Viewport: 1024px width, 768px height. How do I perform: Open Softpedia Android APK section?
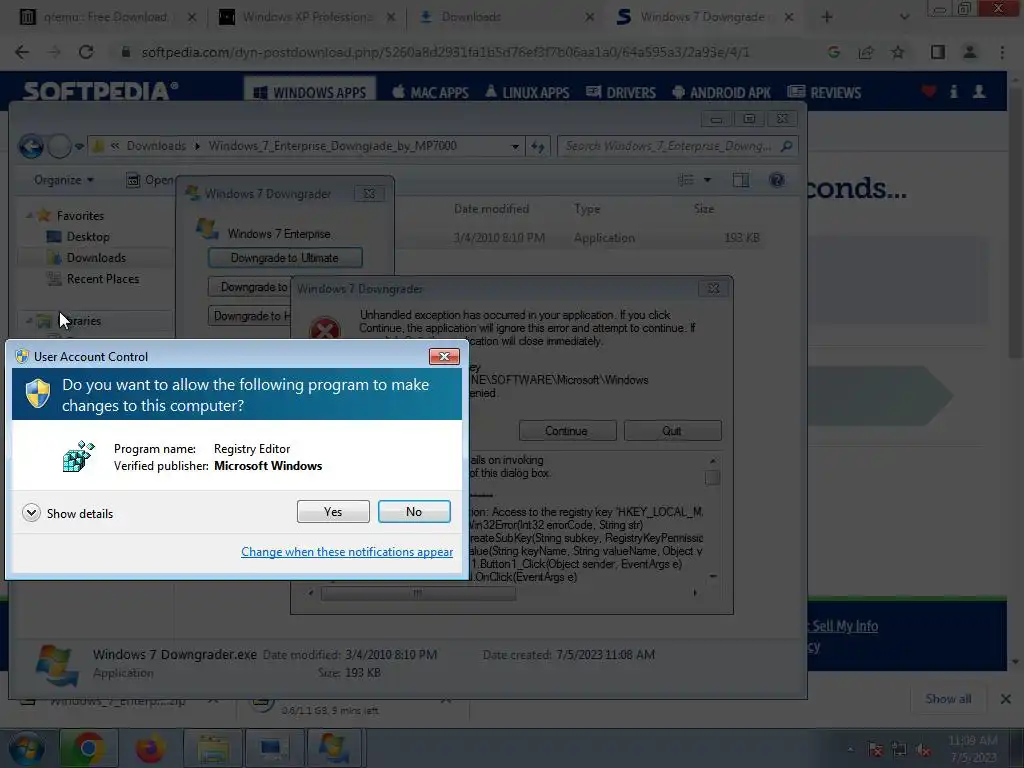tap(722, 93)
